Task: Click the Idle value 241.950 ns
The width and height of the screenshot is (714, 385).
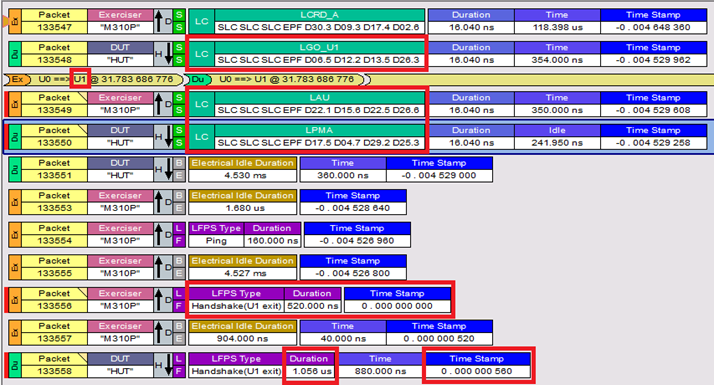Action: point(557,143)
